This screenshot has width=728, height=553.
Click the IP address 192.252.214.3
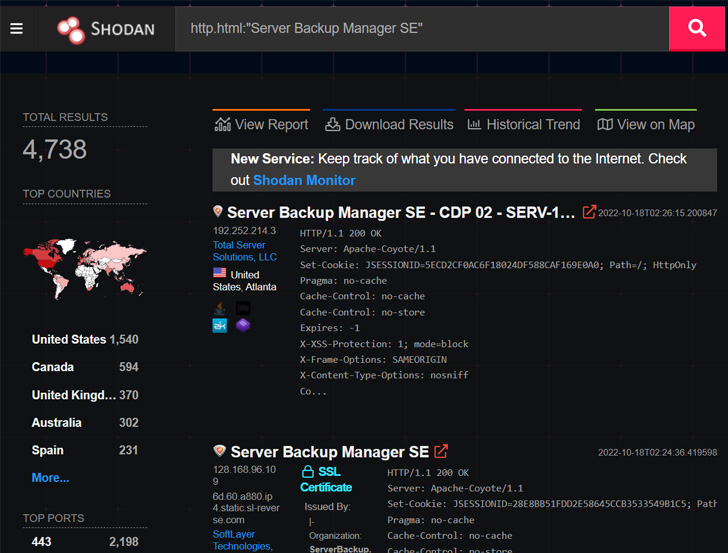click(244, 231)
